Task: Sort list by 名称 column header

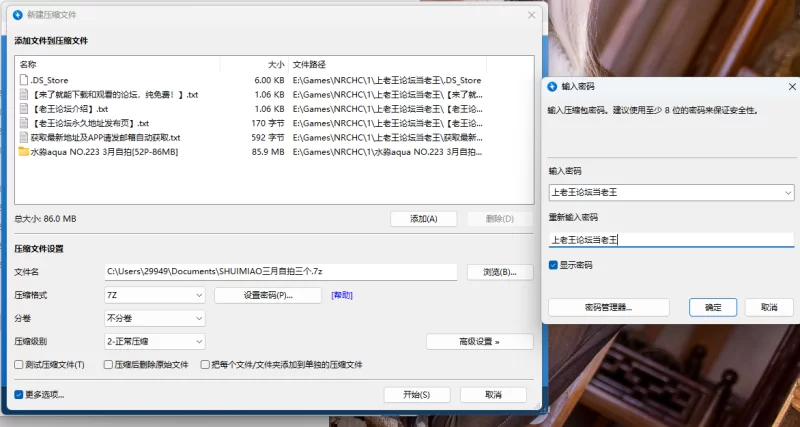Action: 28,65
